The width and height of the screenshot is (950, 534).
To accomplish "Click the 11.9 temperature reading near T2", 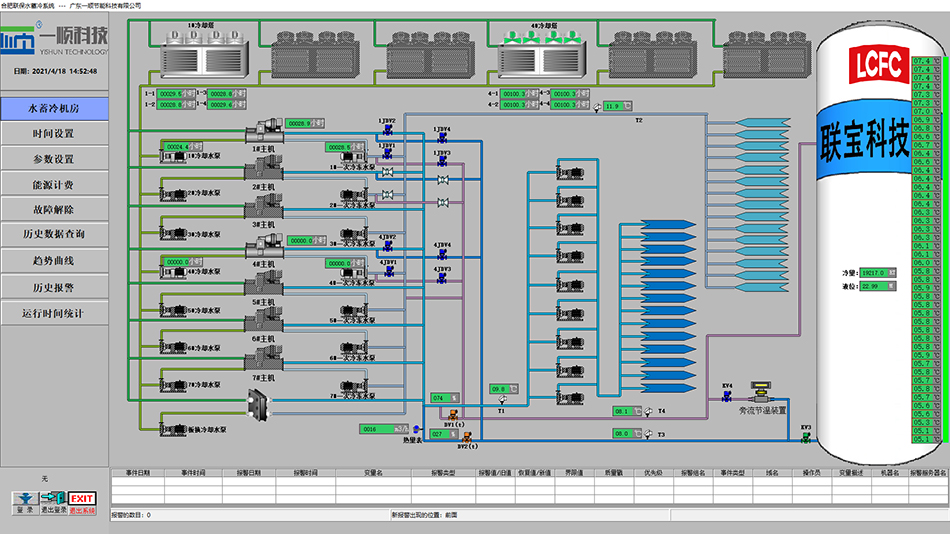I will coord(618,106).
